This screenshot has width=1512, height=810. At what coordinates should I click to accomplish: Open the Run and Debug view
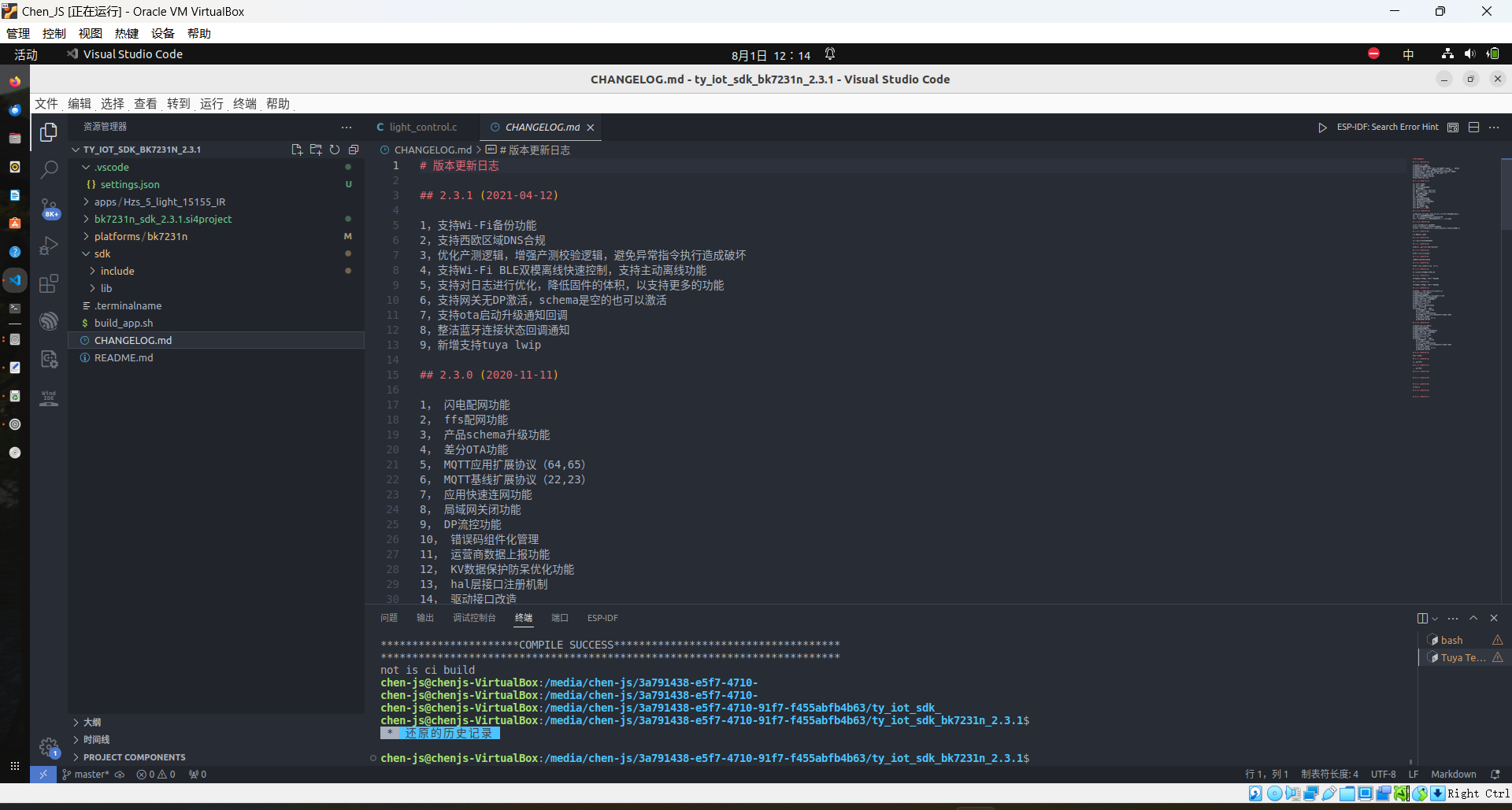tap(49, 246)
